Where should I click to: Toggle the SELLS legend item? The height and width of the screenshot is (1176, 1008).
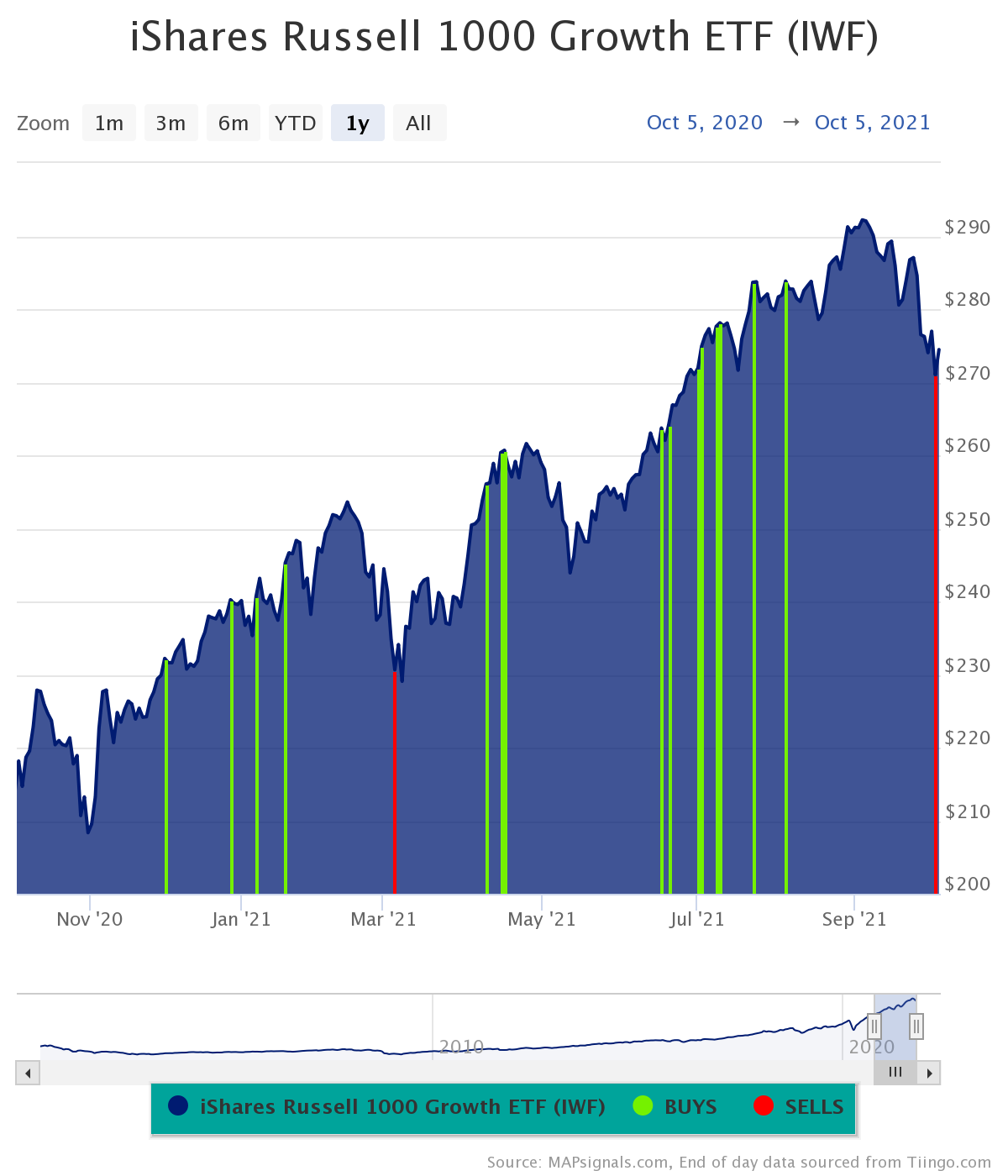coord(799,1106)
